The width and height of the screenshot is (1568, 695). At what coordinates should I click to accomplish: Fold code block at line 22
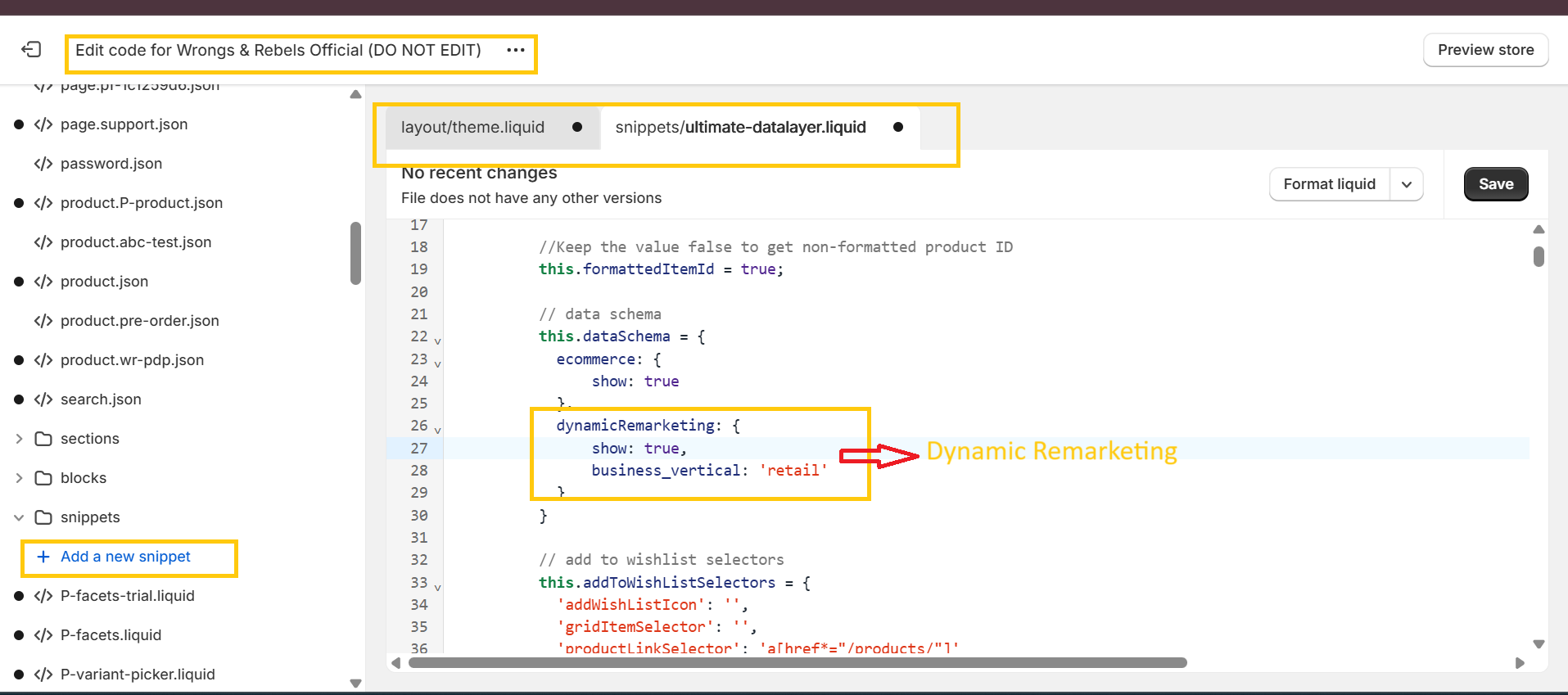437,341
